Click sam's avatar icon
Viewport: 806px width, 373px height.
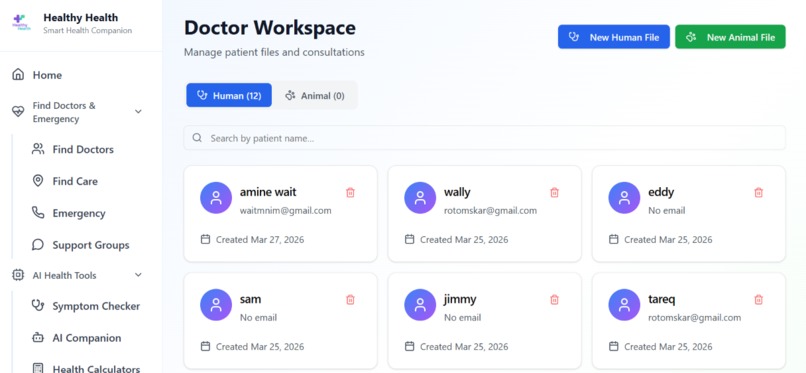click(216, 305)
